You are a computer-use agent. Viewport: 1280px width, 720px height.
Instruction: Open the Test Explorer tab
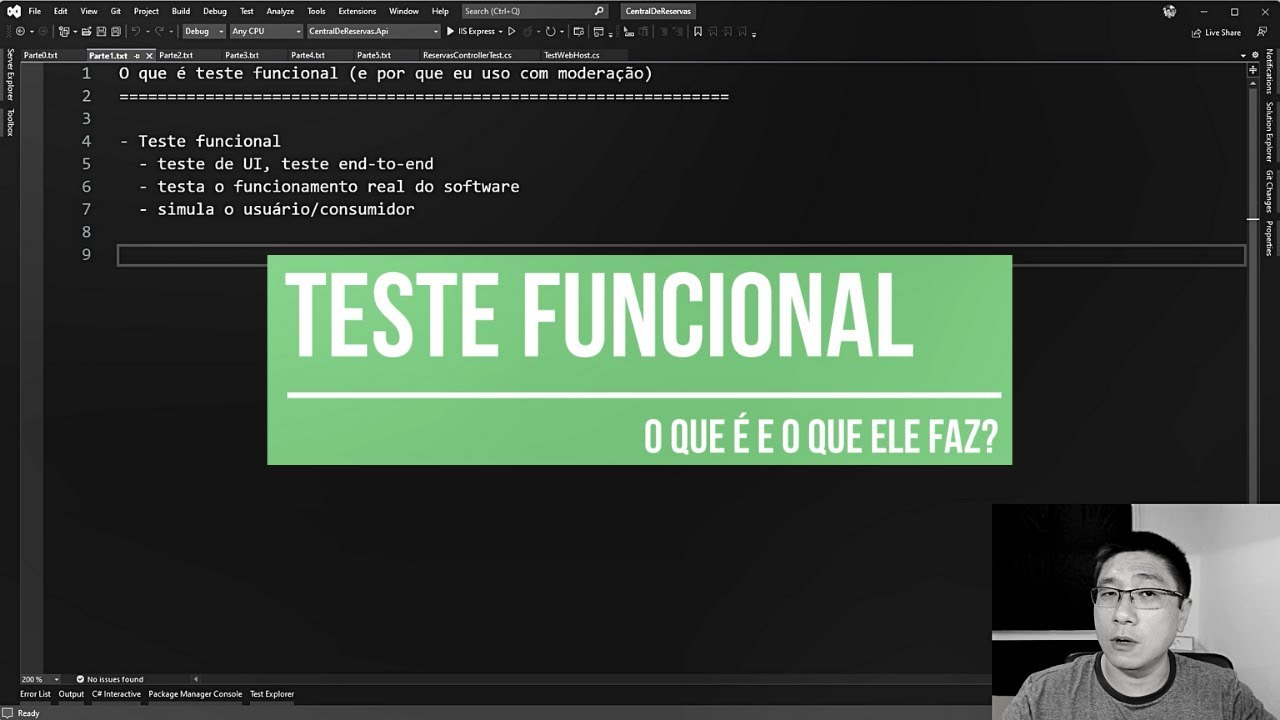272,694
